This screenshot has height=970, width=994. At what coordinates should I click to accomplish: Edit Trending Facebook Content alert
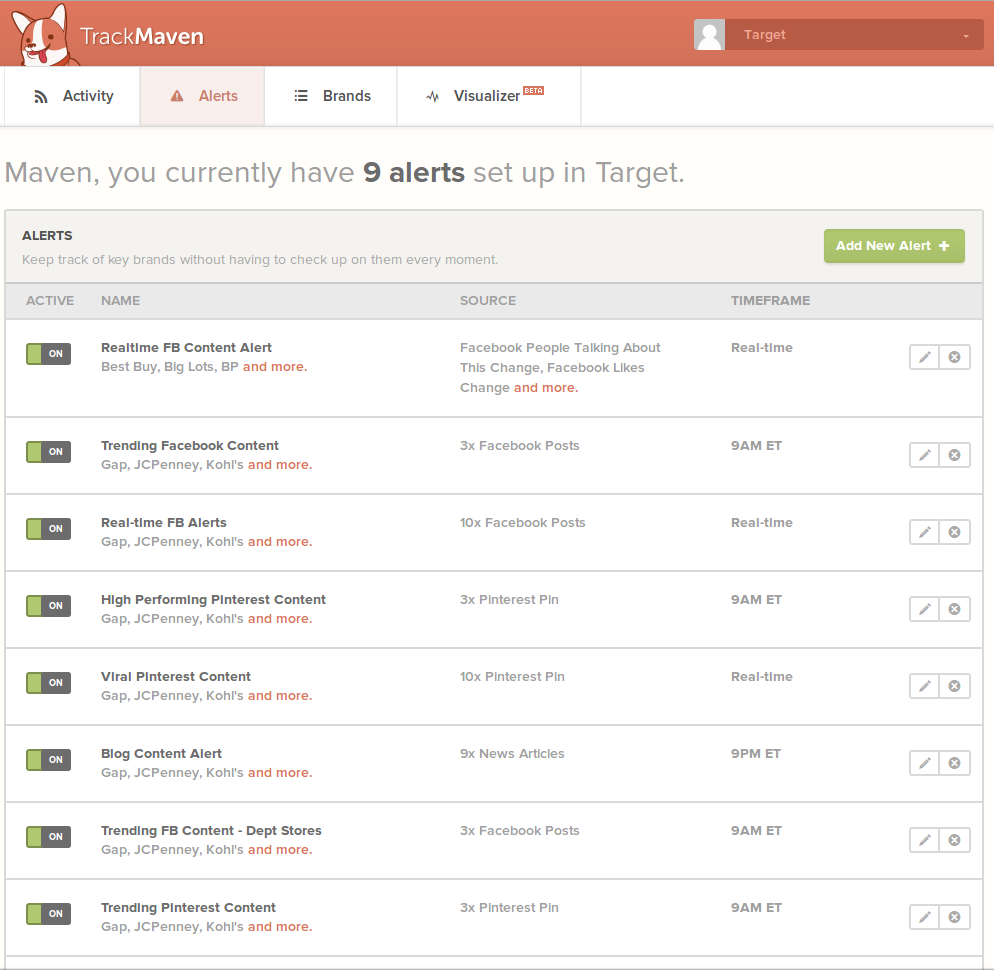click(924, 455)
